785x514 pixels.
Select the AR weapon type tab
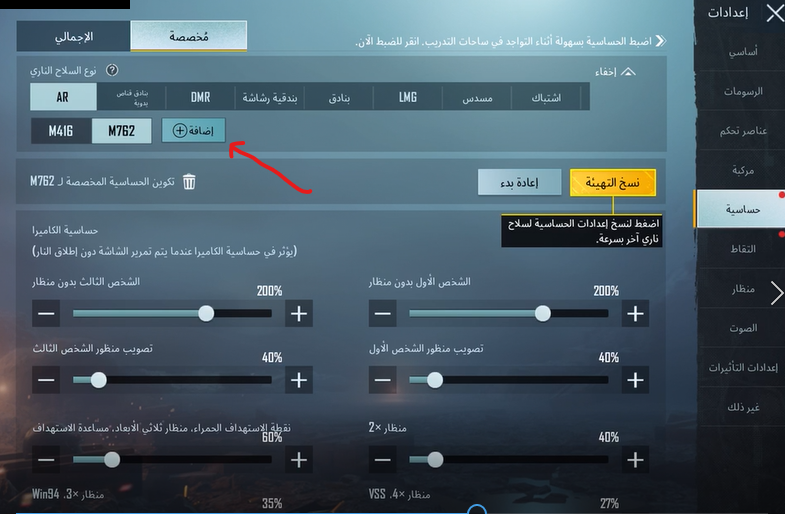click(x=63, y=97)
